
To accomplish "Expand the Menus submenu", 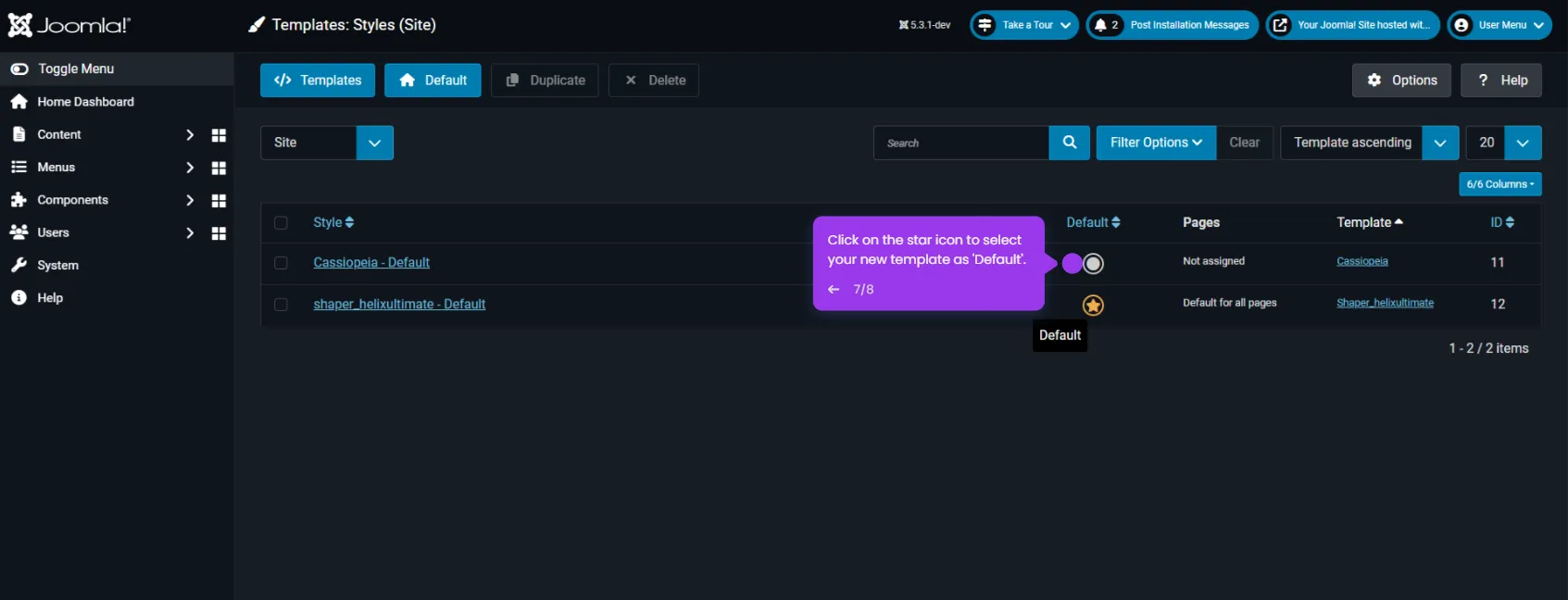I will point(190,168).
